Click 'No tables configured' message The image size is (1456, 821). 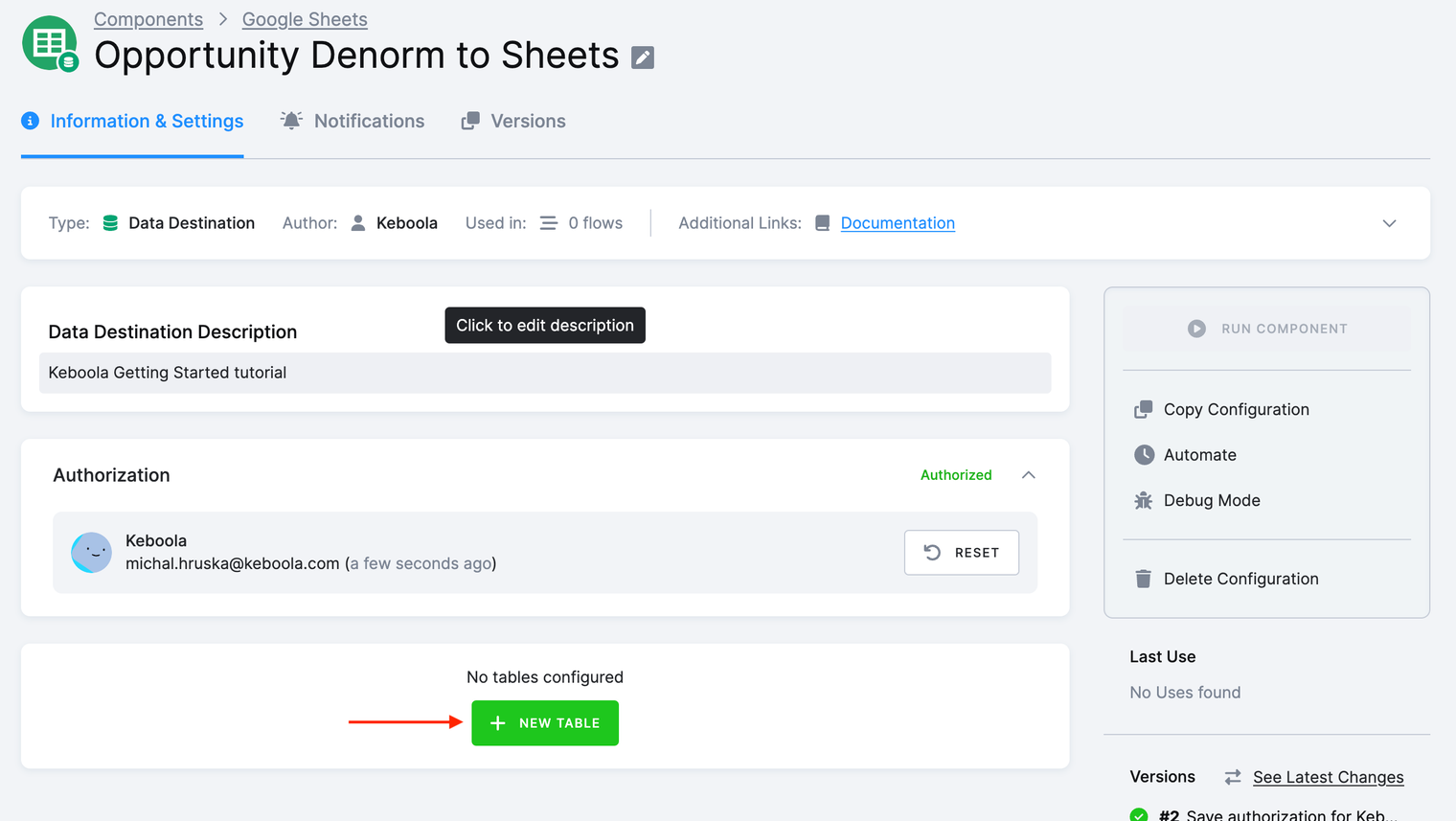[x=545, y=677]
